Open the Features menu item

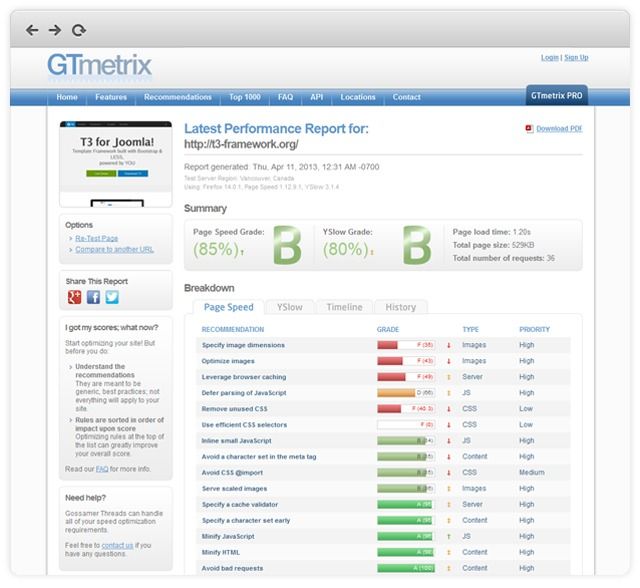[x=111, y=97]
